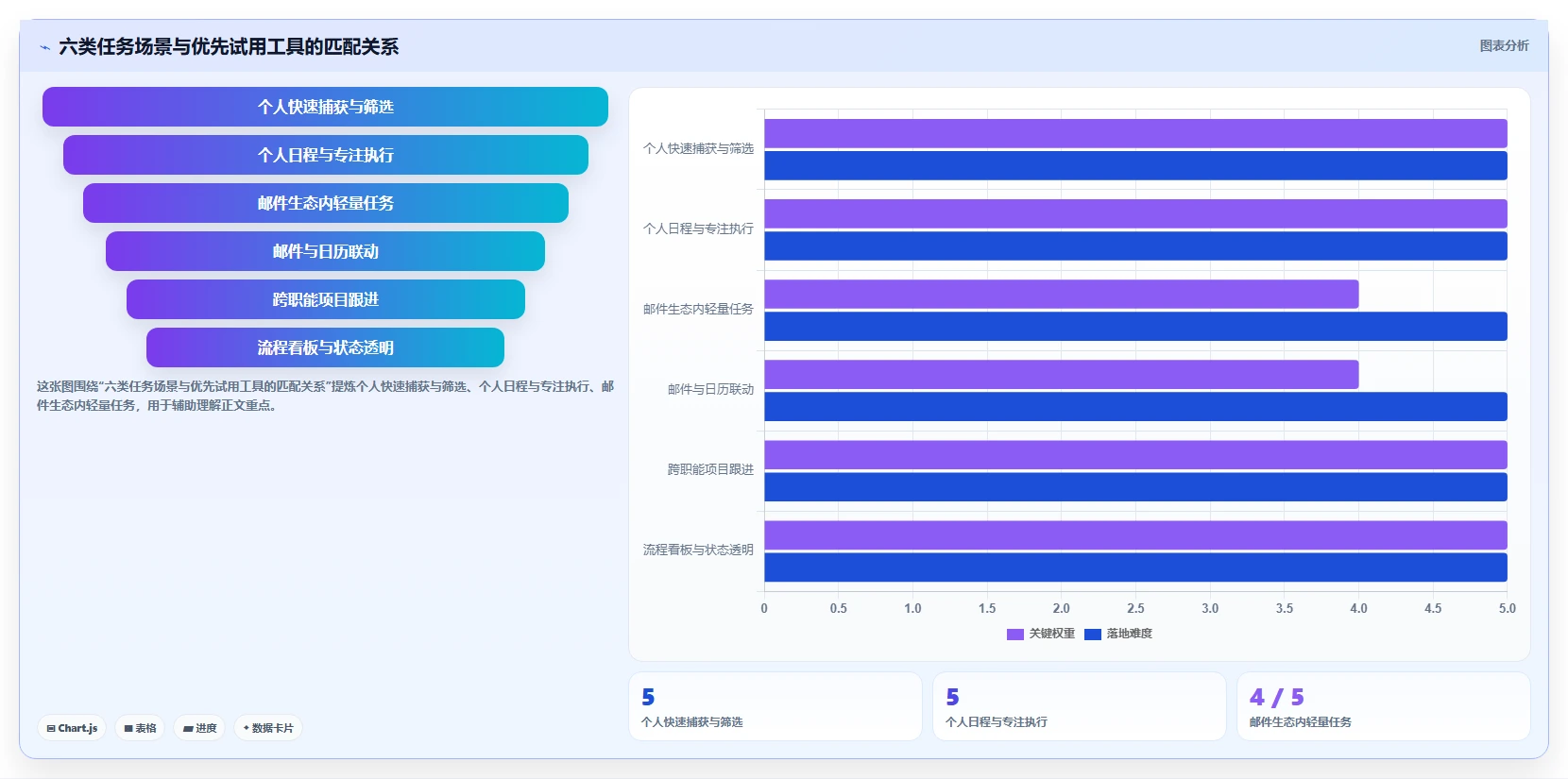Click the x-axis tick value 2.5
Image resolution: width=1568 pixels, height=779 pixels.
[1135, 608]
